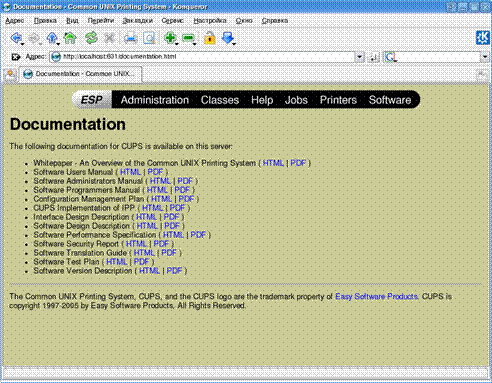
Task: Open HTML link for Software Test Plan
Action: point(117,262)
